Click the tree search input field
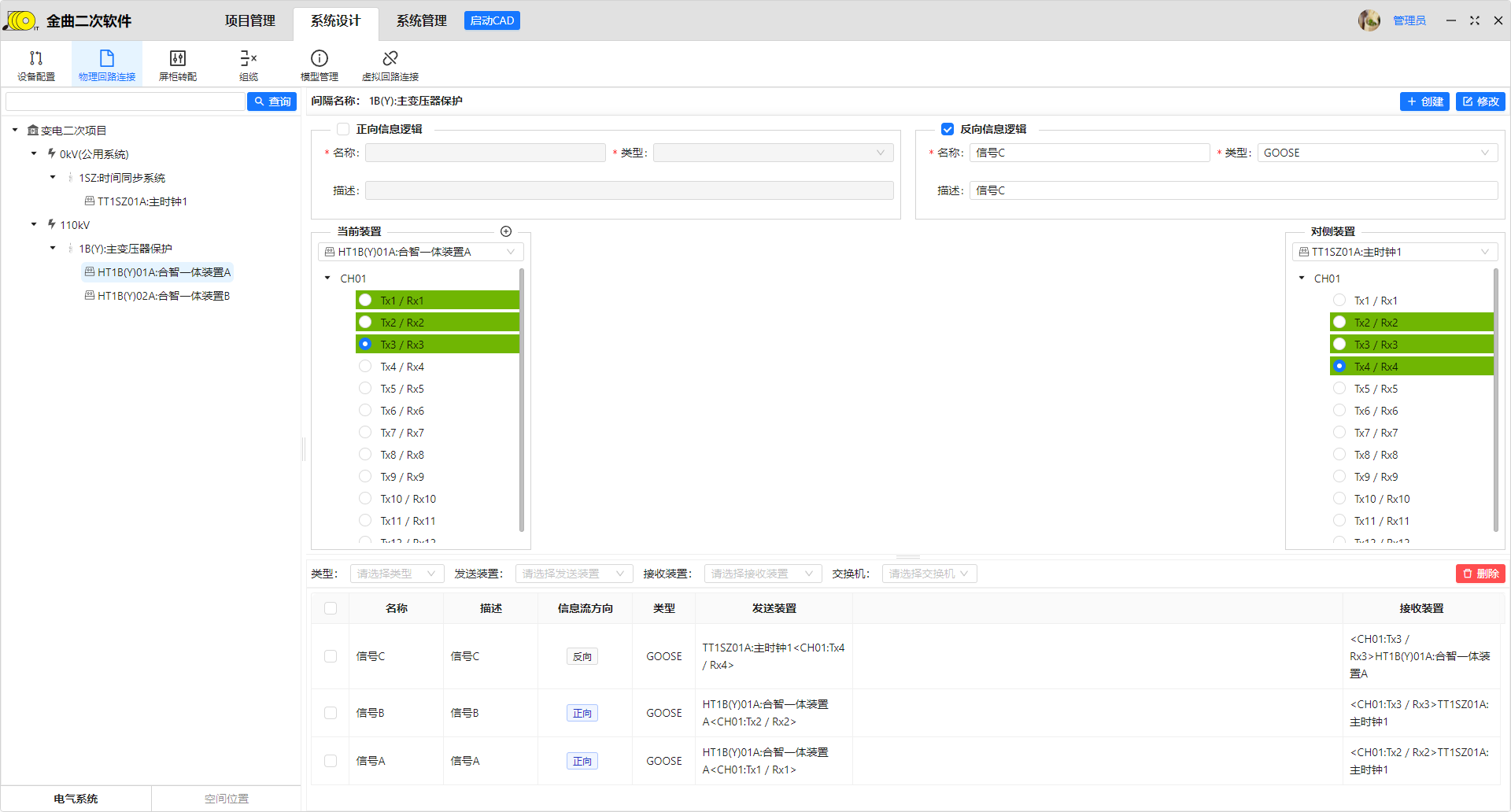The height and width of the screenshot is (812, 1511). pos(126,101)
